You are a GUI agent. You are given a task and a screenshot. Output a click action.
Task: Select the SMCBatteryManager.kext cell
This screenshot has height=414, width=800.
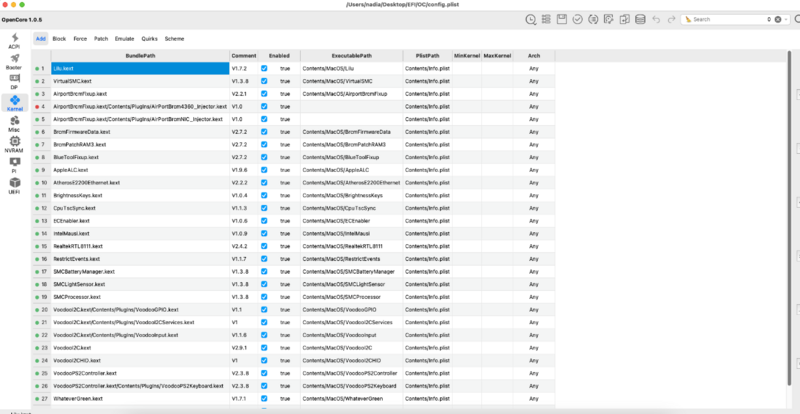[140, 272]
